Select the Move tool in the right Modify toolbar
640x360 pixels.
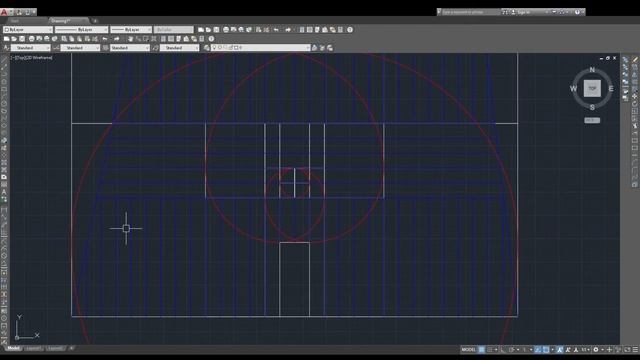[635, 96]
